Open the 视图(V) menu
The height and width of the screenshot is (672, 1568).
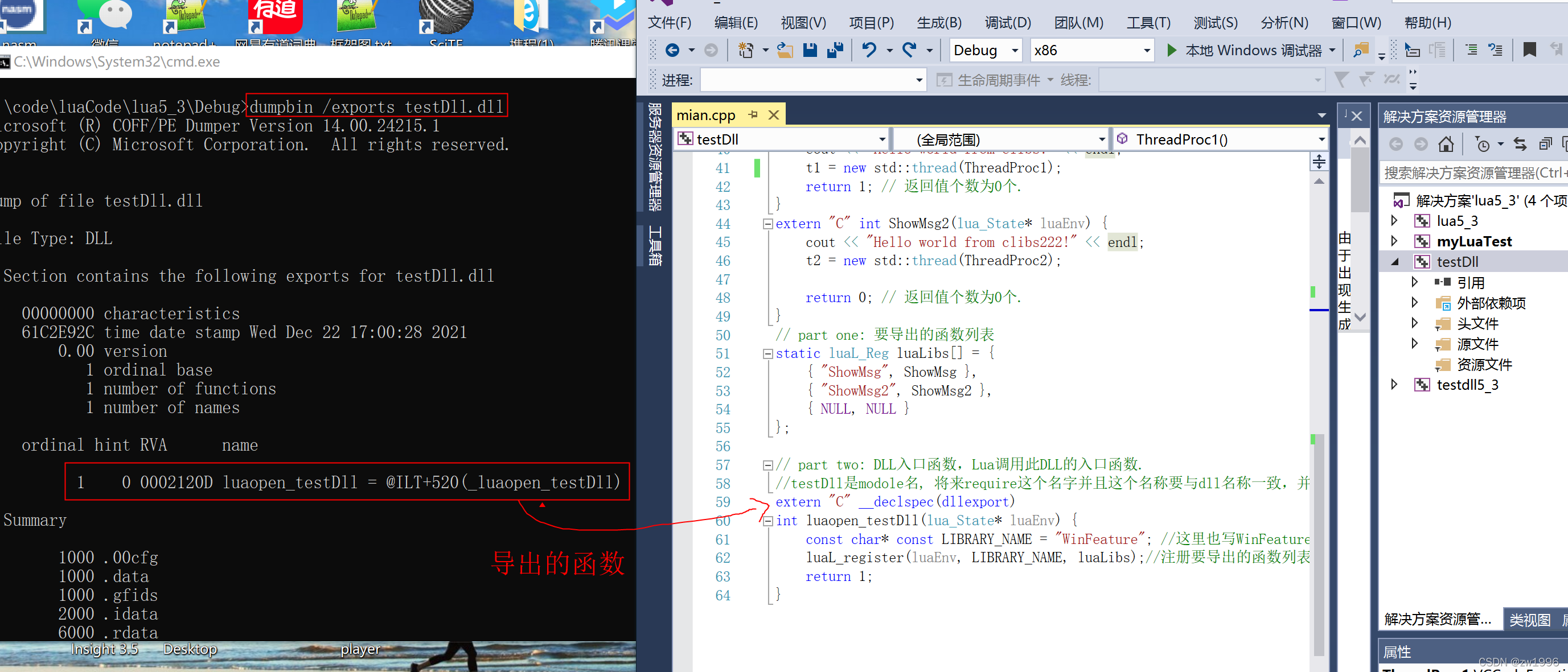point(803,23)
